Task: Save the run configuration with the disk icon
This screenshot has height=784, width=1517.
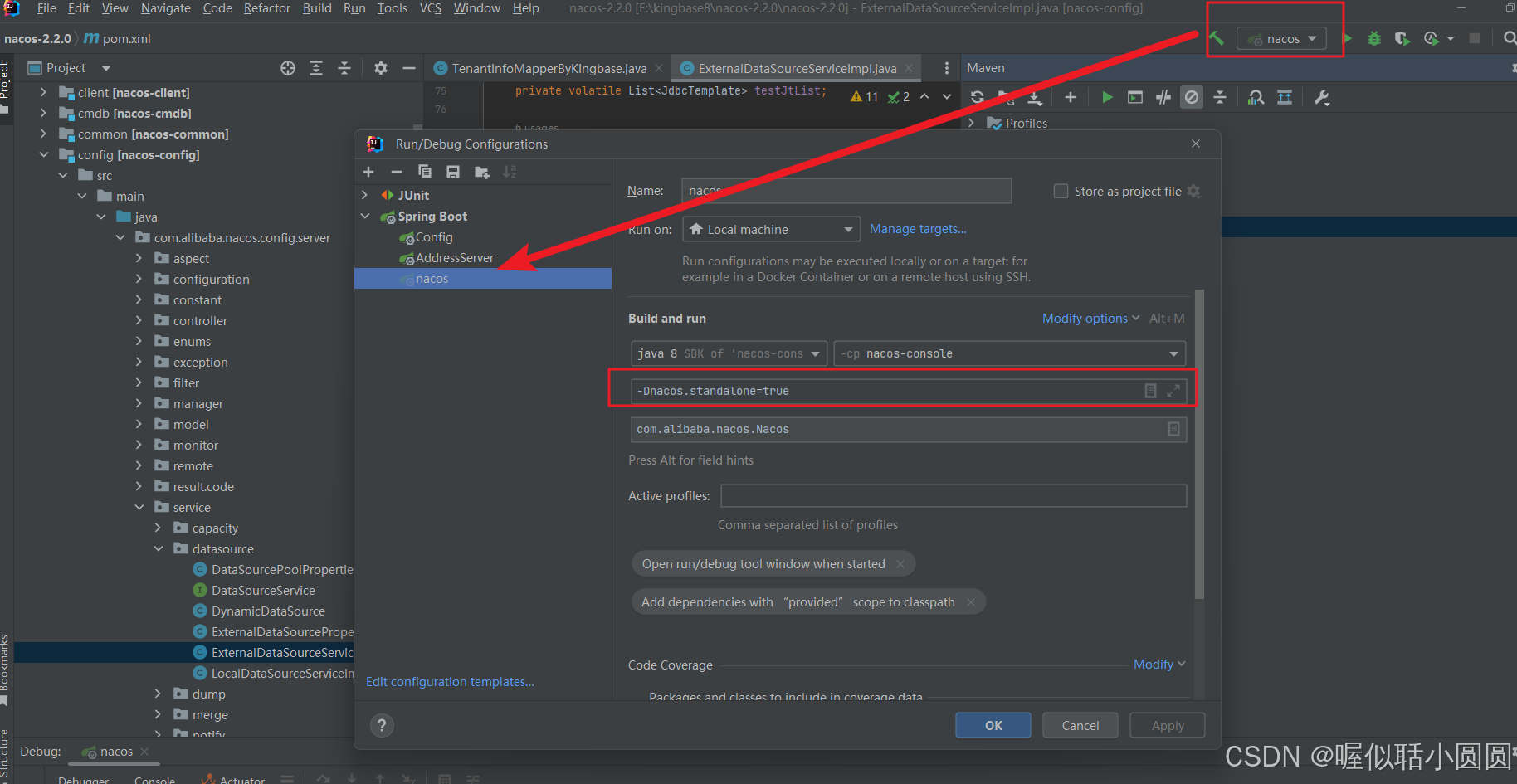Action: point(453,172)
